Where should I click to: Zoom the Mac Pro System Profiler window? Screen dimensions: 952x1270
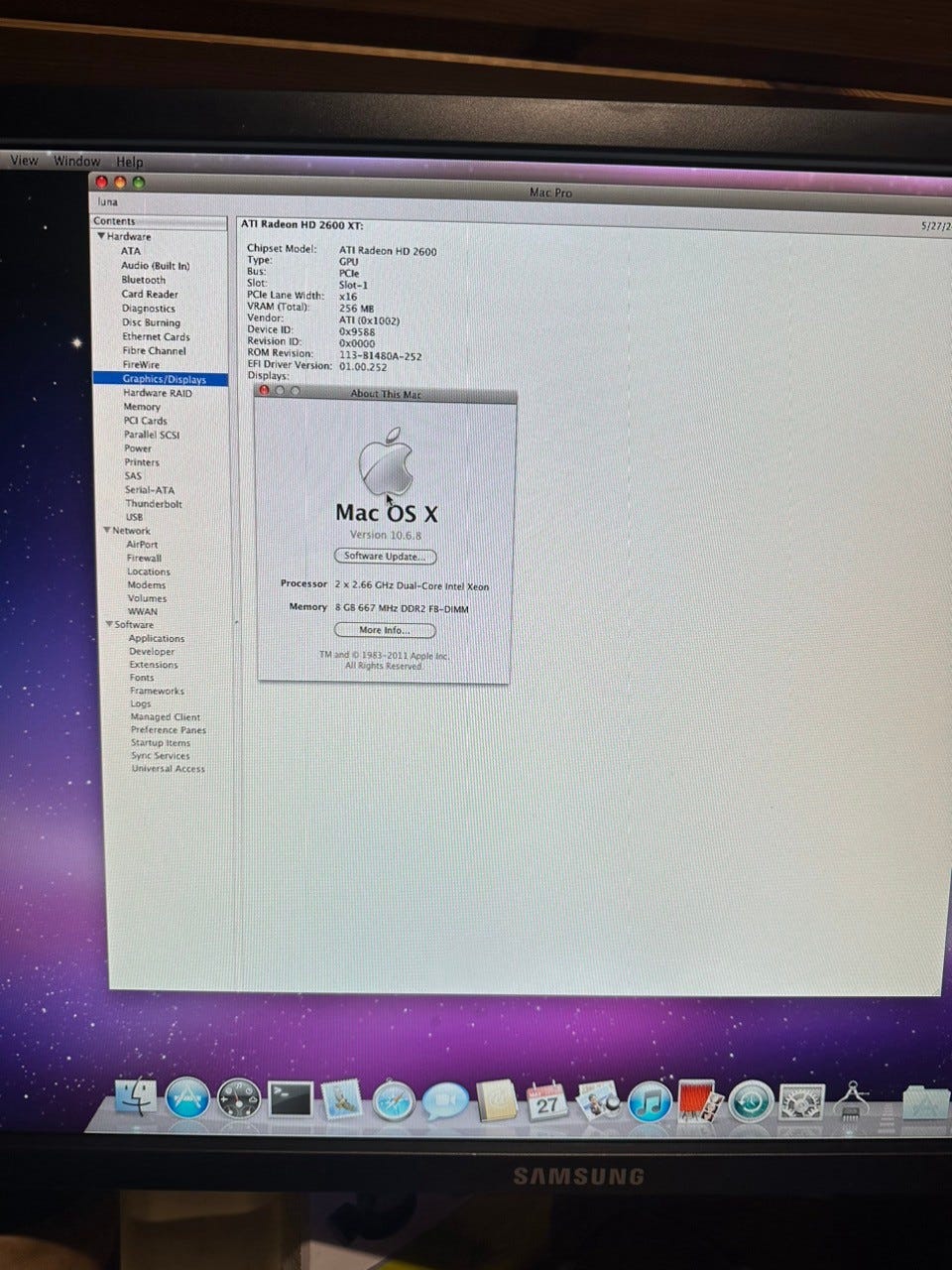(139, 182)
